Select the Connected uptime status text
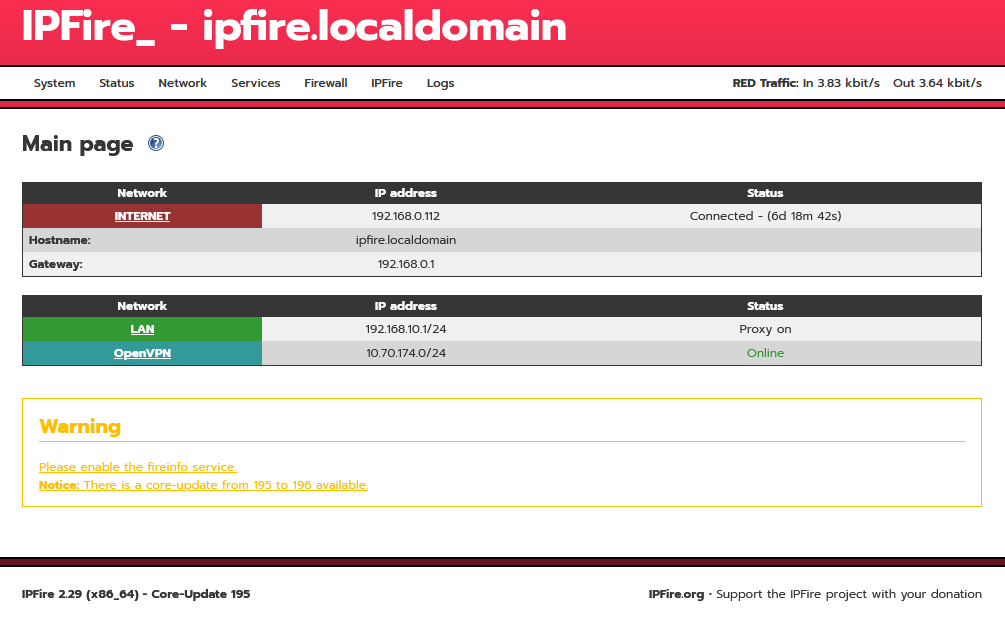 [x=765, y=217]
